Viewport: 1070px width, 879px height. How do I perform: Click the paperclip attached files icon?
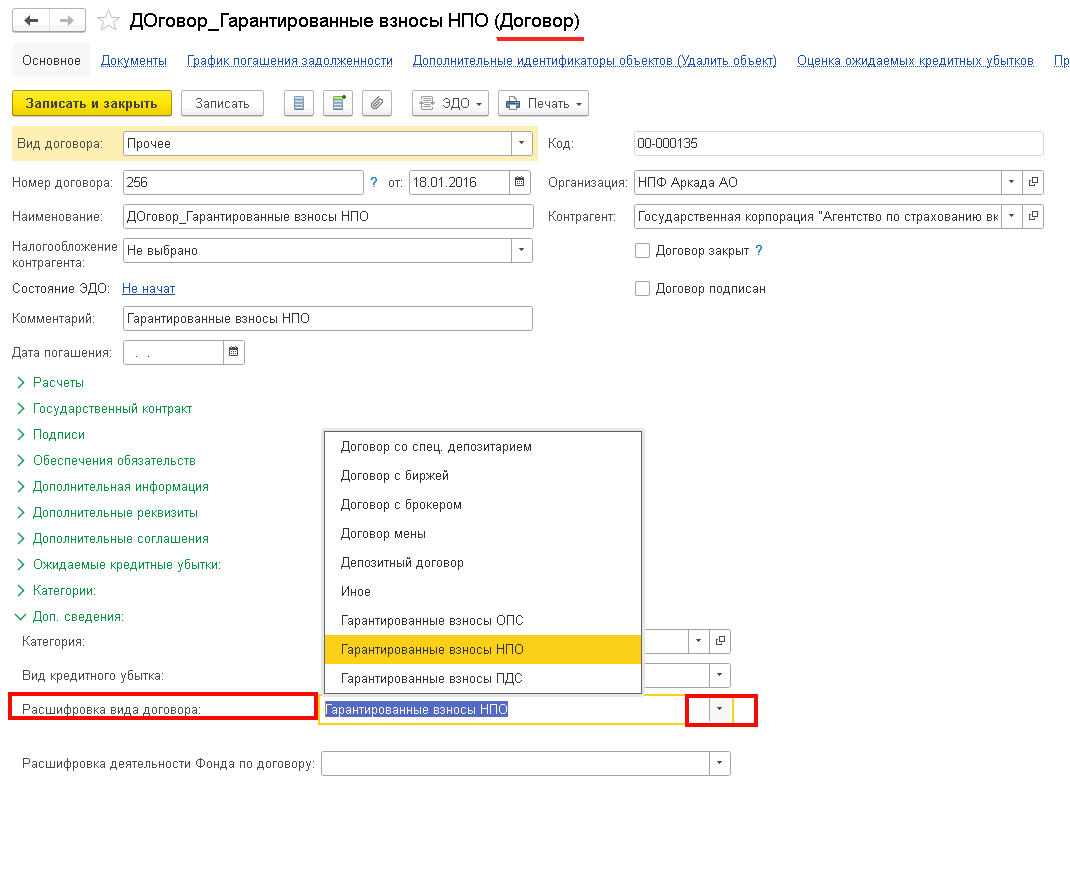pyautogui.click(x=376, y=104)
